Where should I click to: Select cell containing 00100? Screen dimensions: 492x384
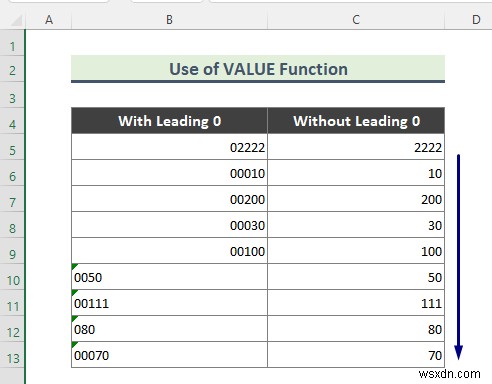coord(169,251)
